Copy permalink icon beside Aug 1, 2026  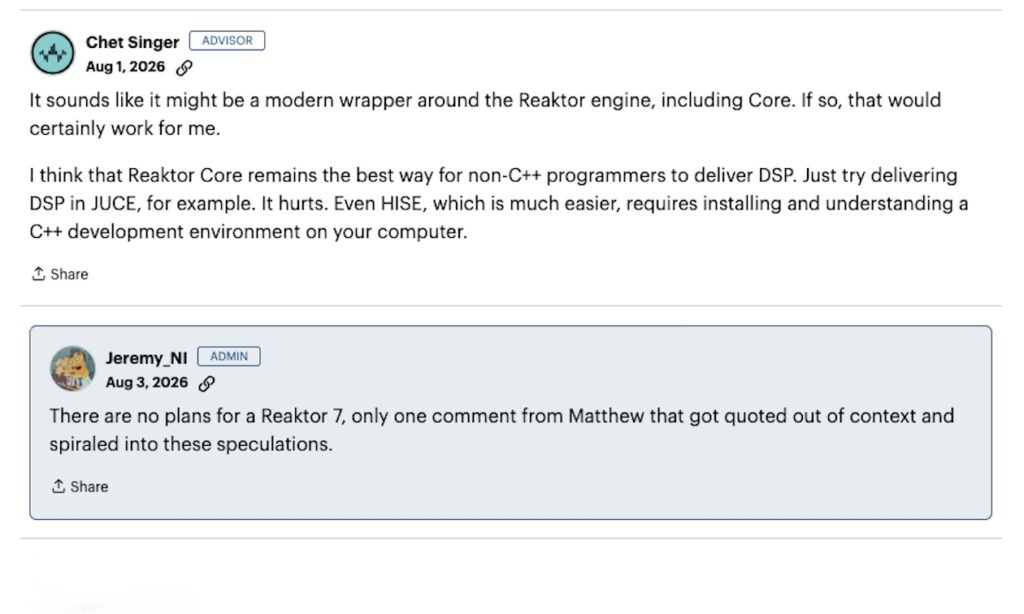(x=184, y=67)
